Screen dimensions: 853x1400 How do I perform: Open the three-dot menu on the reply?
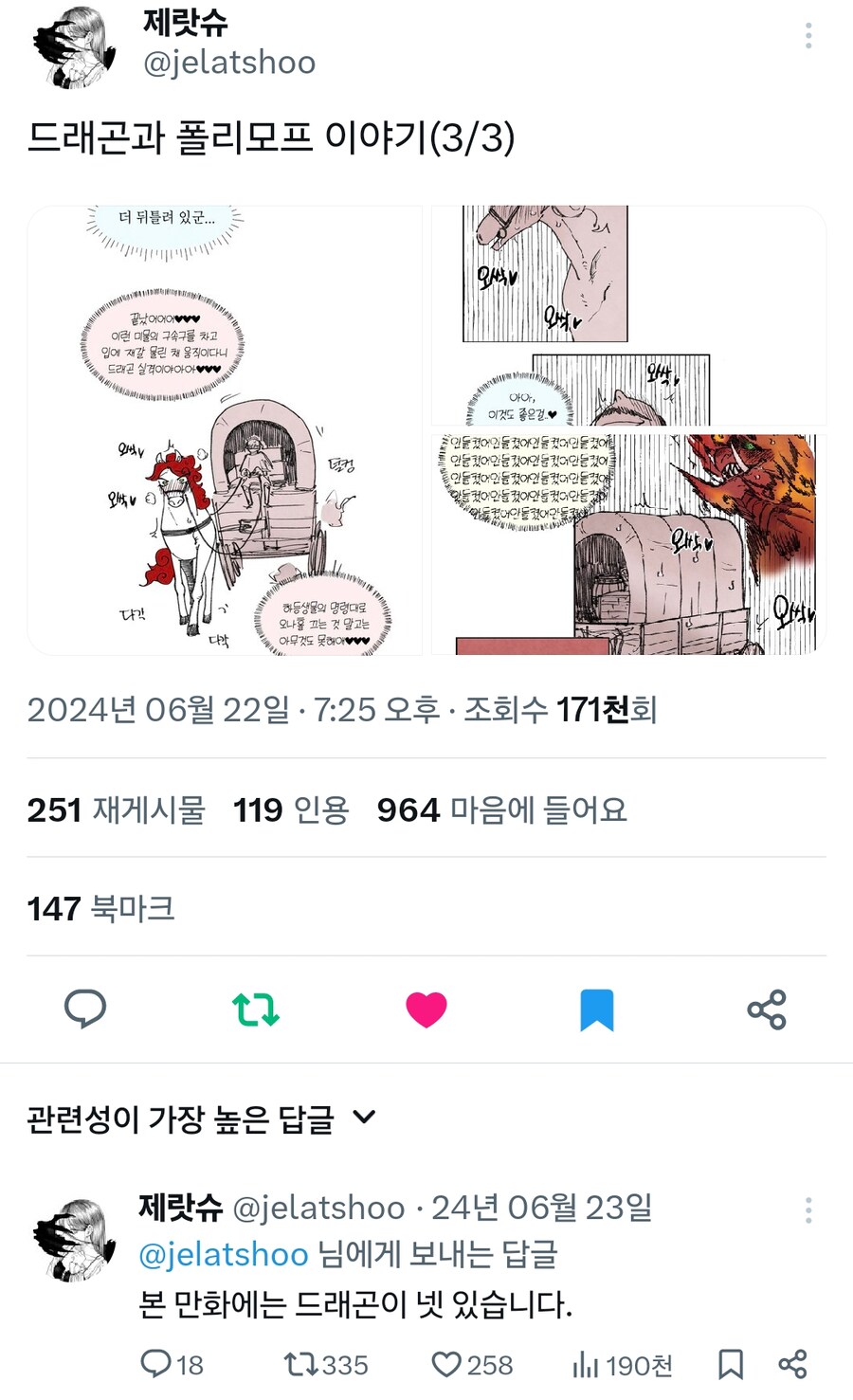coord(808,1209)
